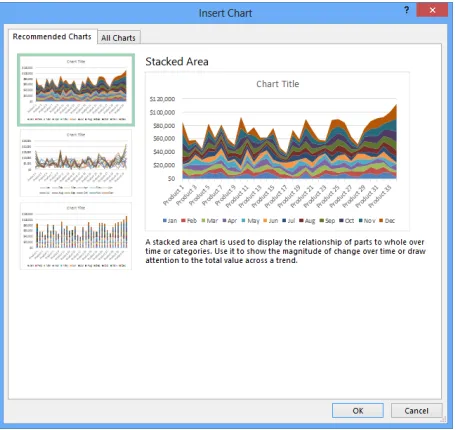
Task: Click the Jul legend entry
Action: tap(289, 221)
